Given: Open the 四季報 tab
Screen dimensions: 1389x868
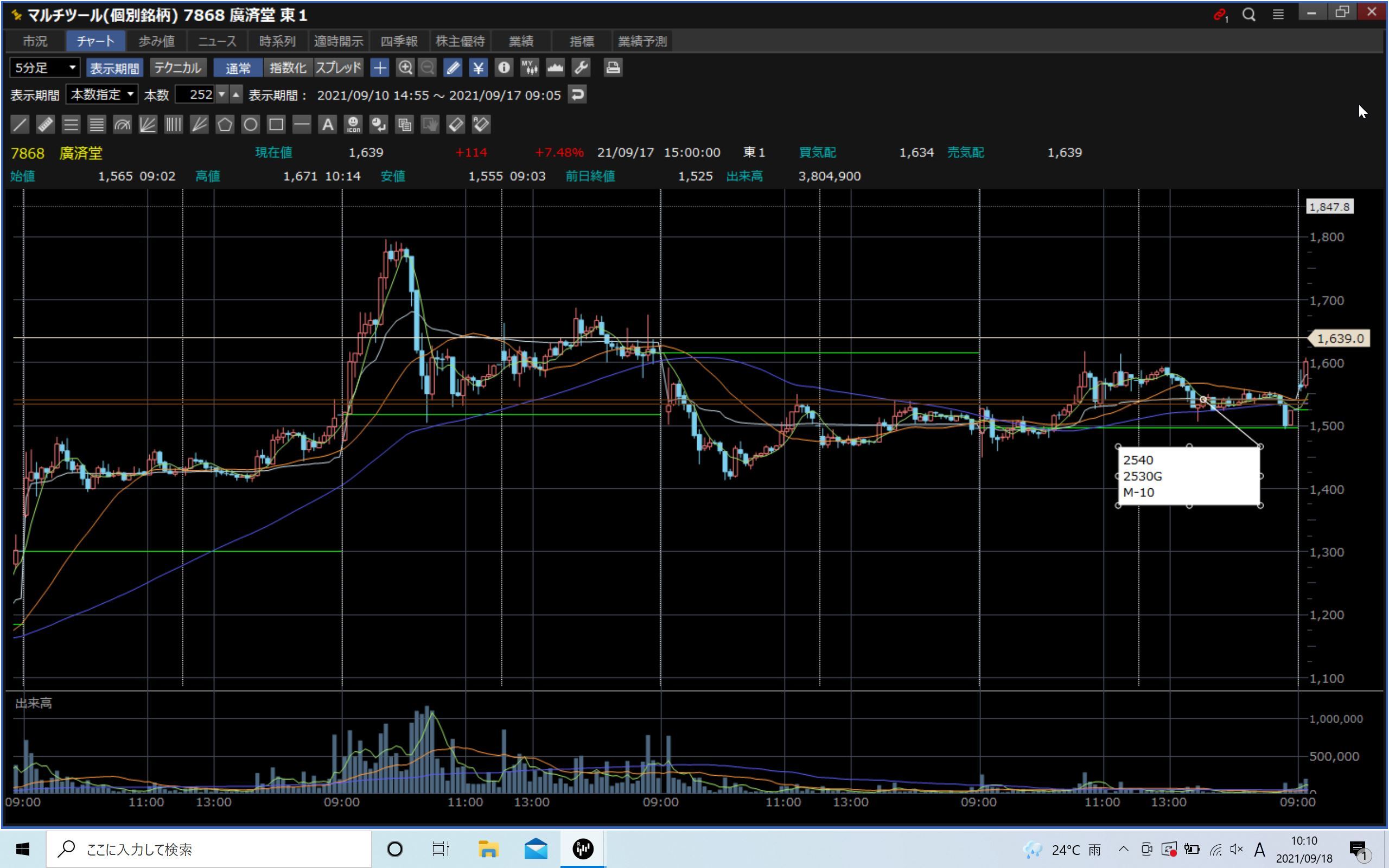Looking at the screenshot, I should (399, 41).
